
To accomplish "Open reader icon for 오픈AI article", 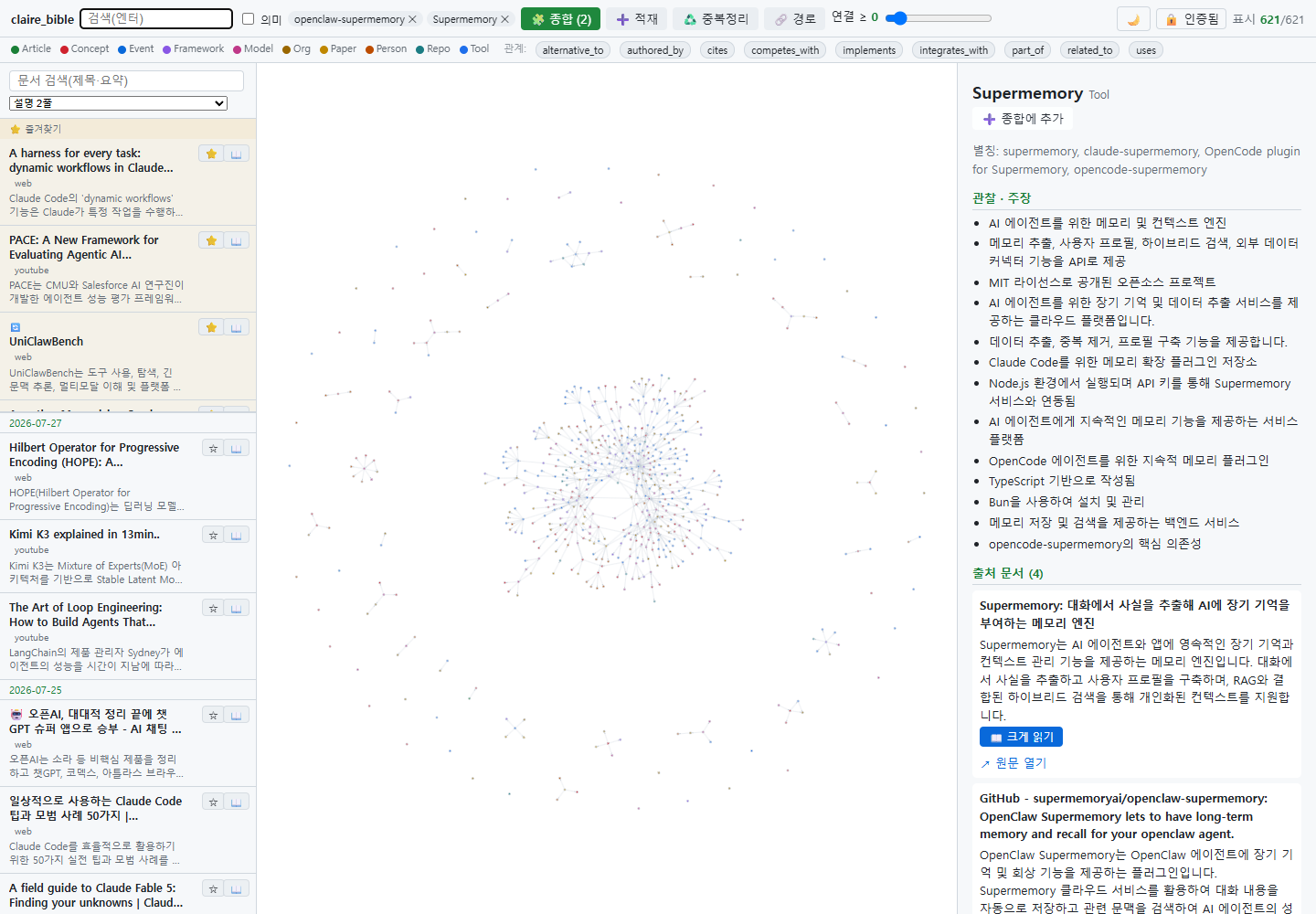I will click(237, 715).
